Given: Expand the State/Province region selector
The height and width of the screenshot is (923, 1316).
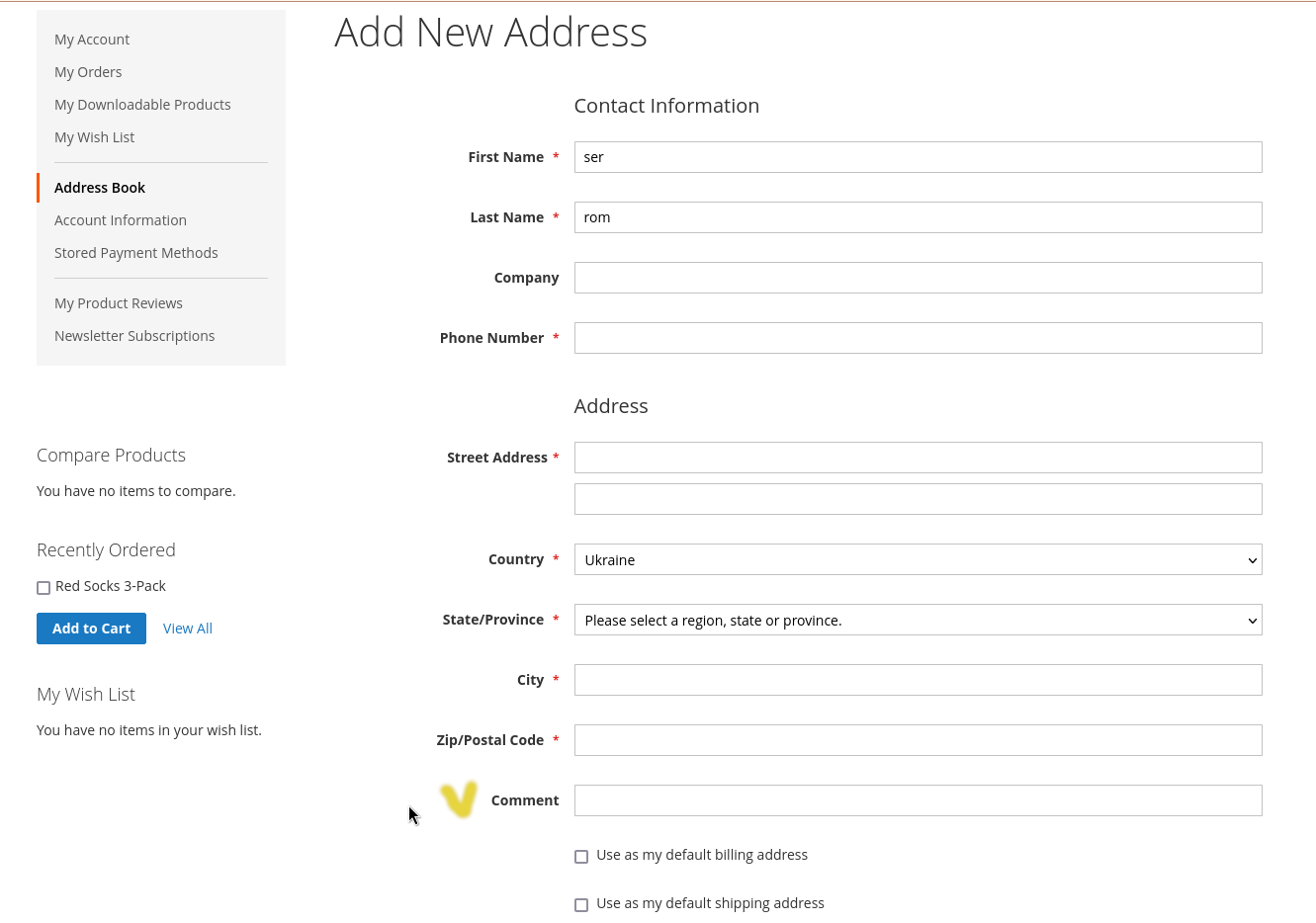Looking at the screenshot, I should (x=917, y=620).
